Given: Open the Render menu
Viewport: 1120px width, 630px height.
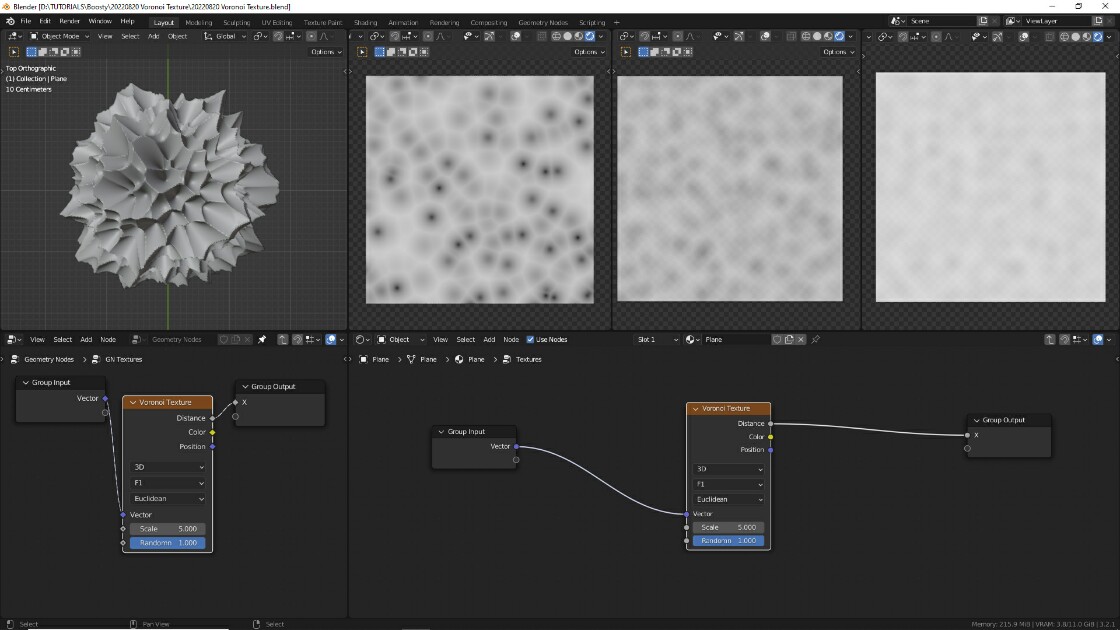Looking at the screenshot, I should pyautogui.click(x=69, y=21).
